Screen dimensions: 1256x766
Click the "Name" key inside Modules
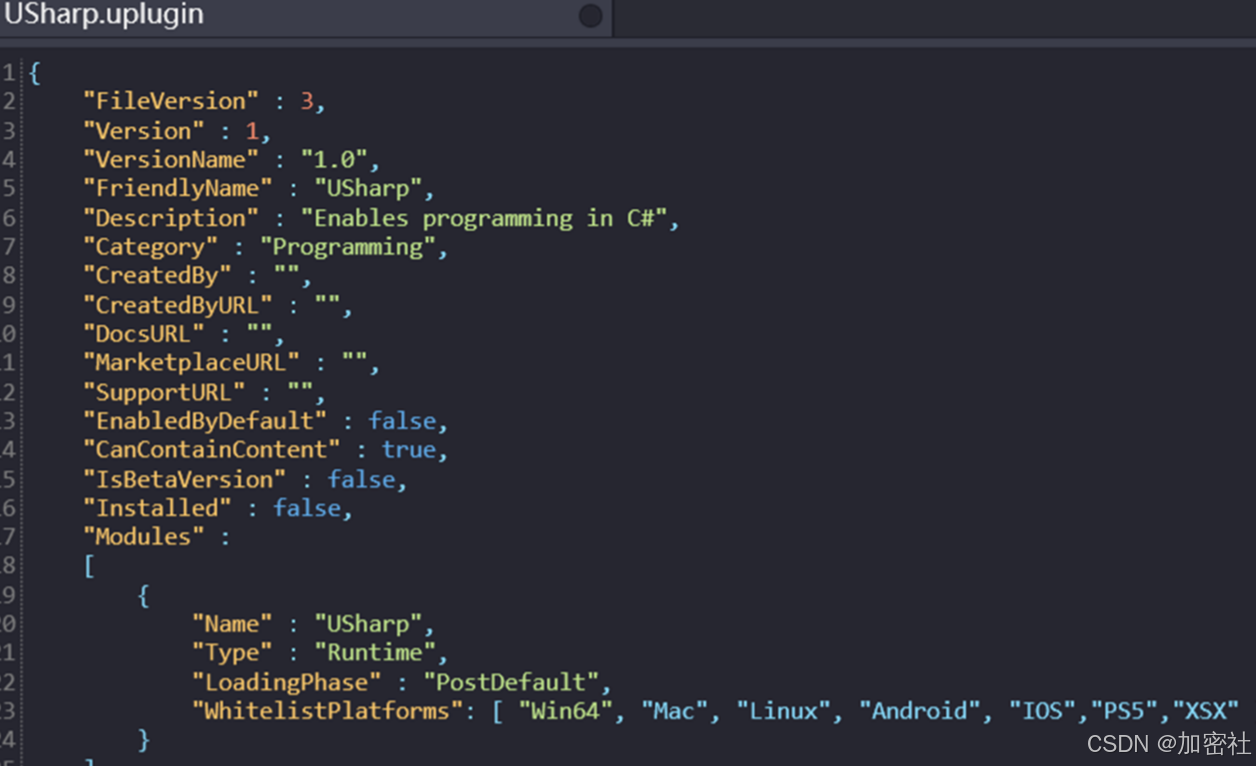click(232, 624)
